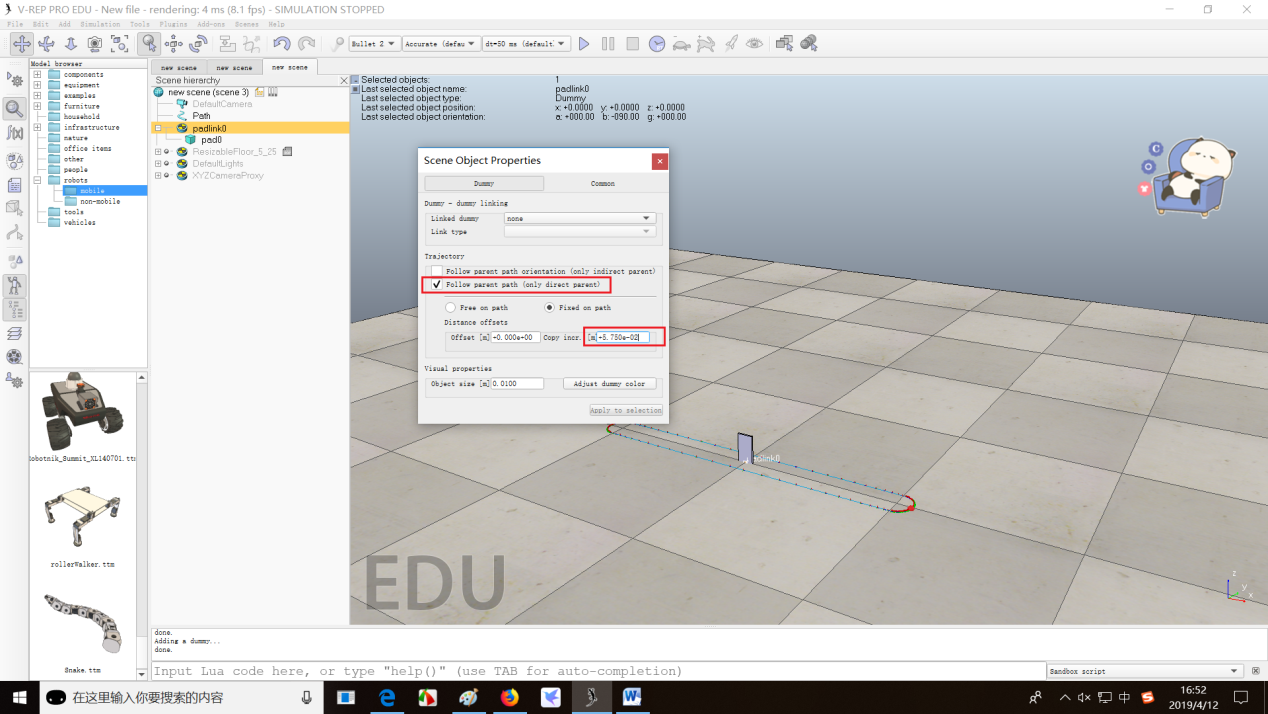The width and height of the screenshot is (1268, 714).
Task: Open the Simulation menu
Action: [x=100, y=24]
